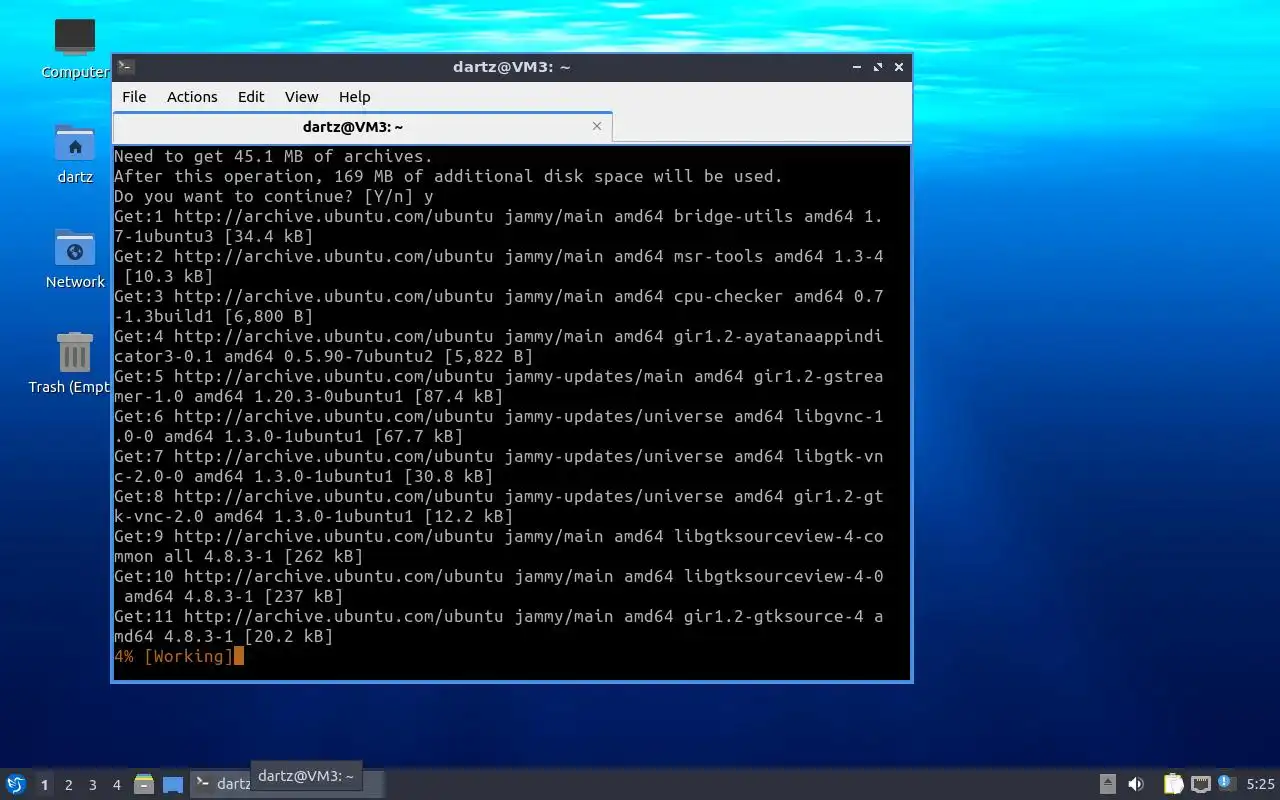This screenshot has width=1280, height=800.
Task: Click '169 MB of additional disk space' line
Action: (448, 176)
